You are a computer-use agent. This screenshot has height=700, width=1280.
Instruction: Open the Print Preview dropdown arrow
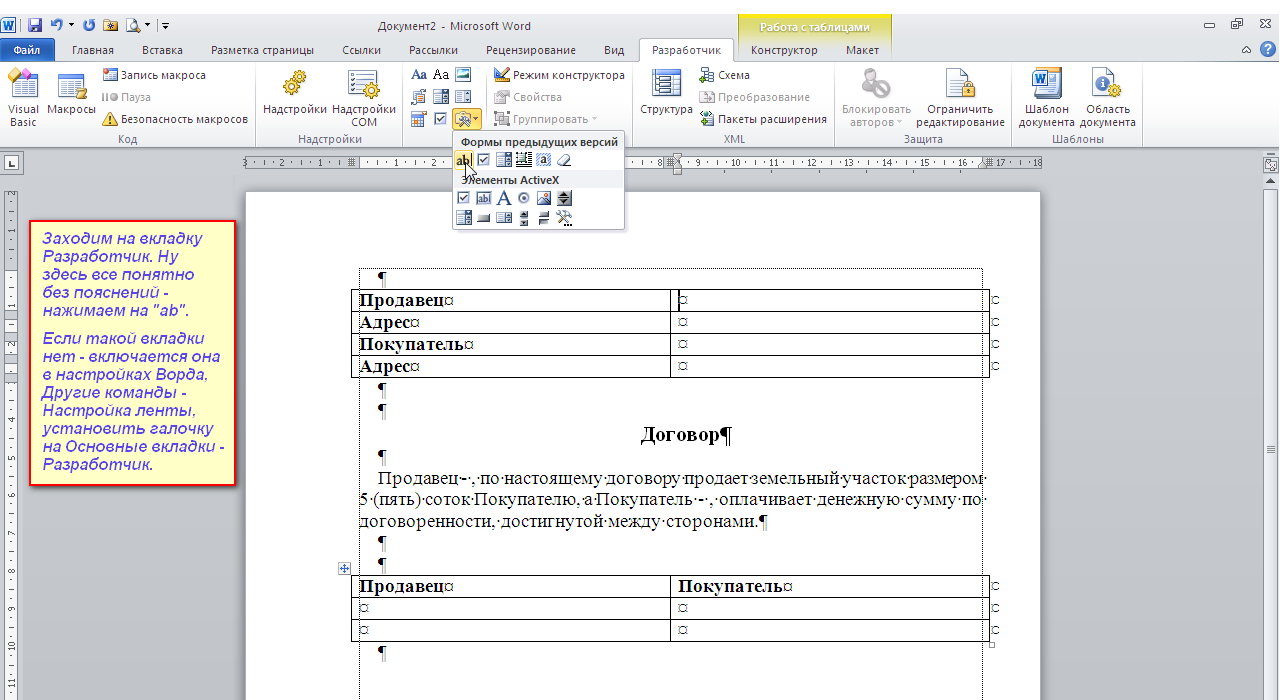(148, 25)
